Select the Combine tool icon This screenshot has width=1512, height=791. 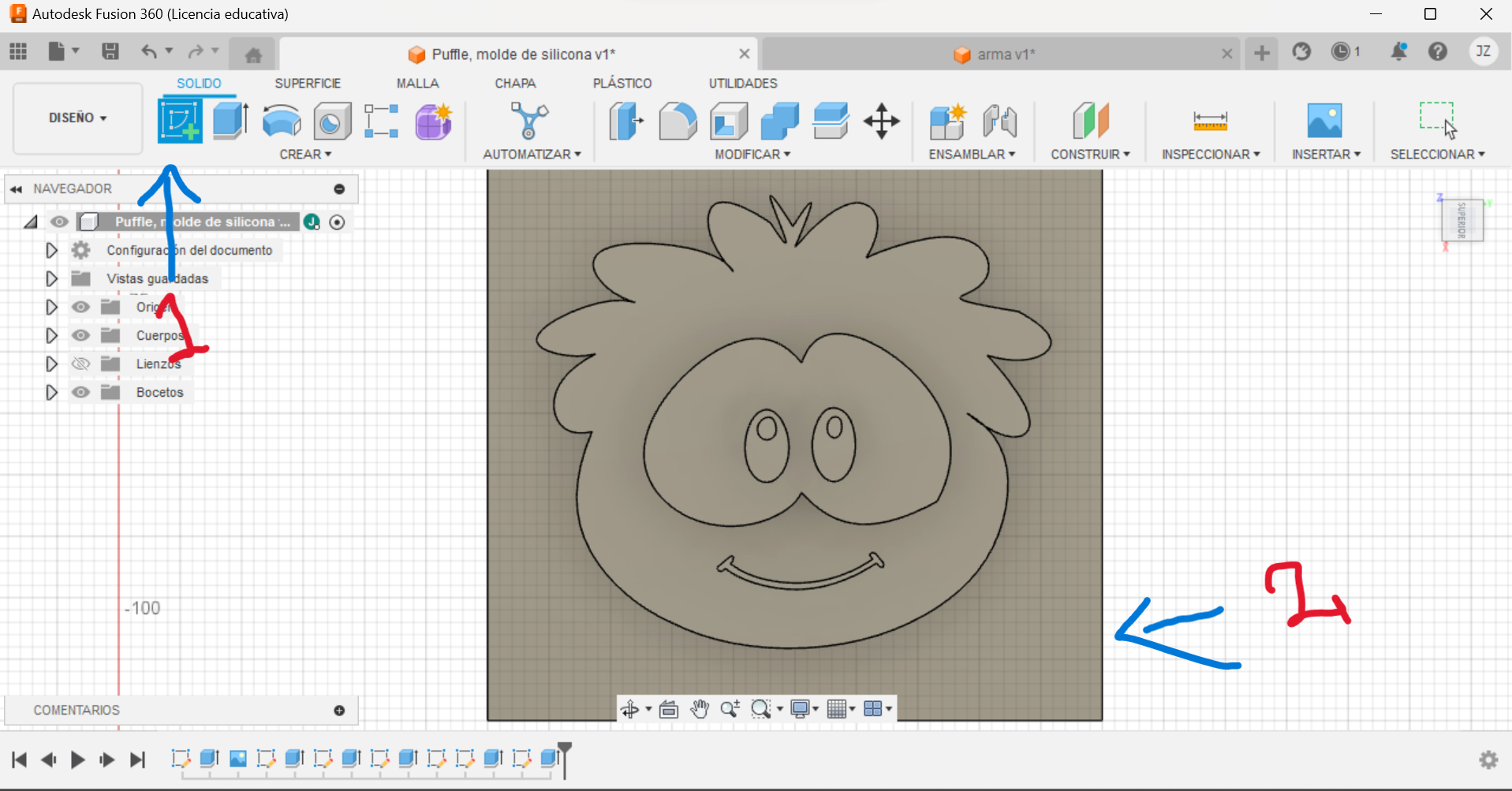tap(779, 121)
